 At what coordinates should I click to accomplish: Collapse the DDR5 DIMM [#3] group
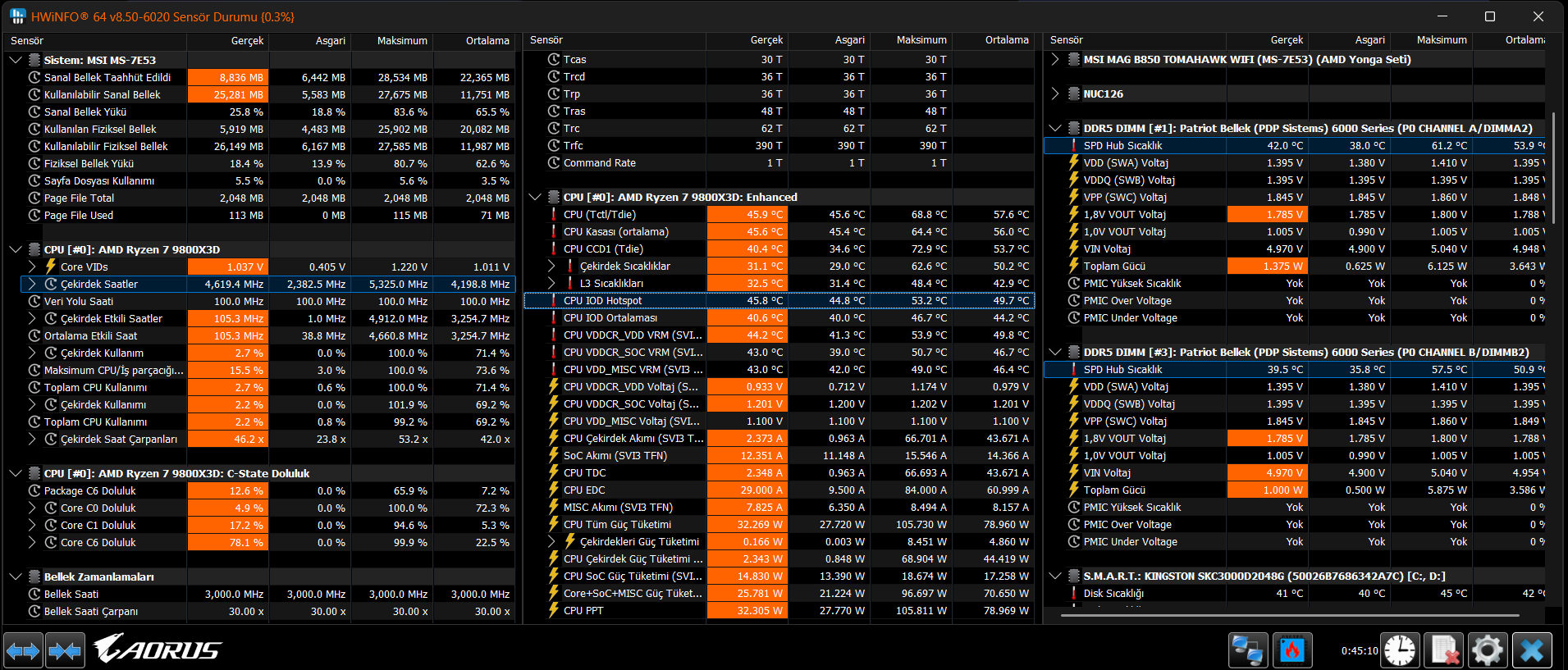click(x=1055, y=353)
